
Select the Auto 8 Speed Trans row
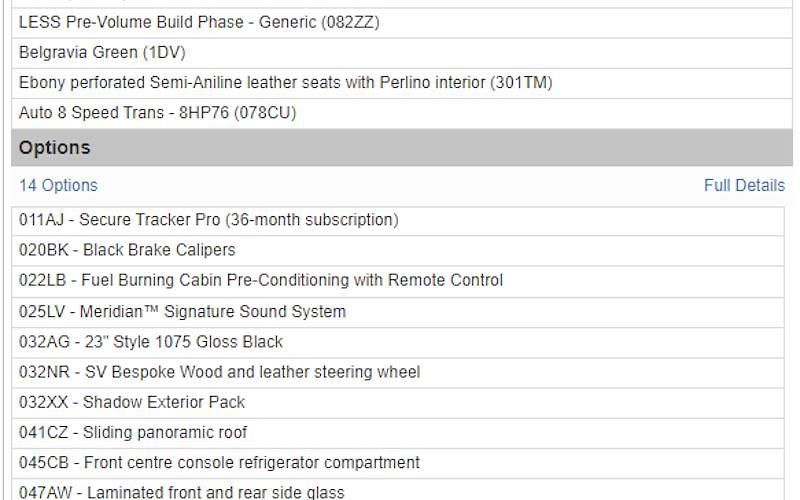402,113
